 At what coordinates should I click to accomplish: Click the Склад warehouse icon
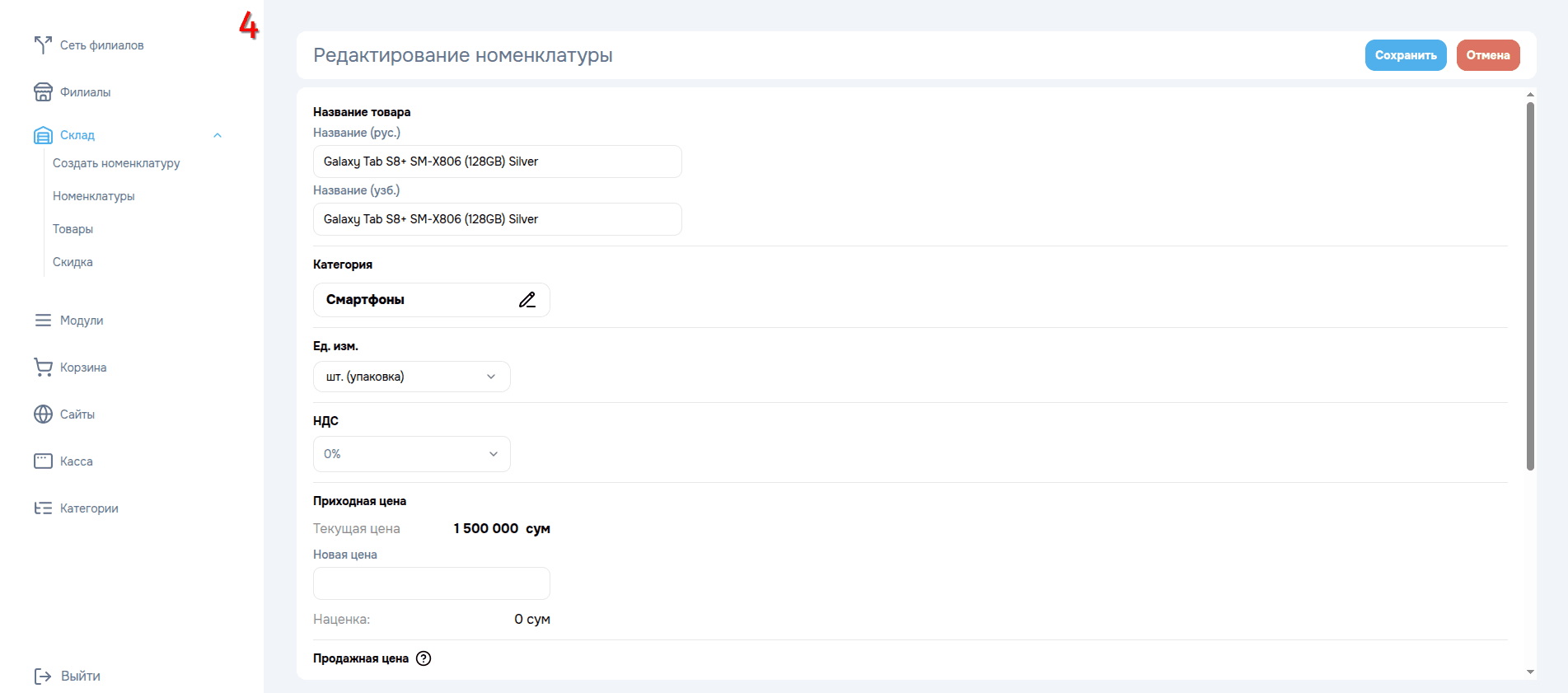coord(43,135)
